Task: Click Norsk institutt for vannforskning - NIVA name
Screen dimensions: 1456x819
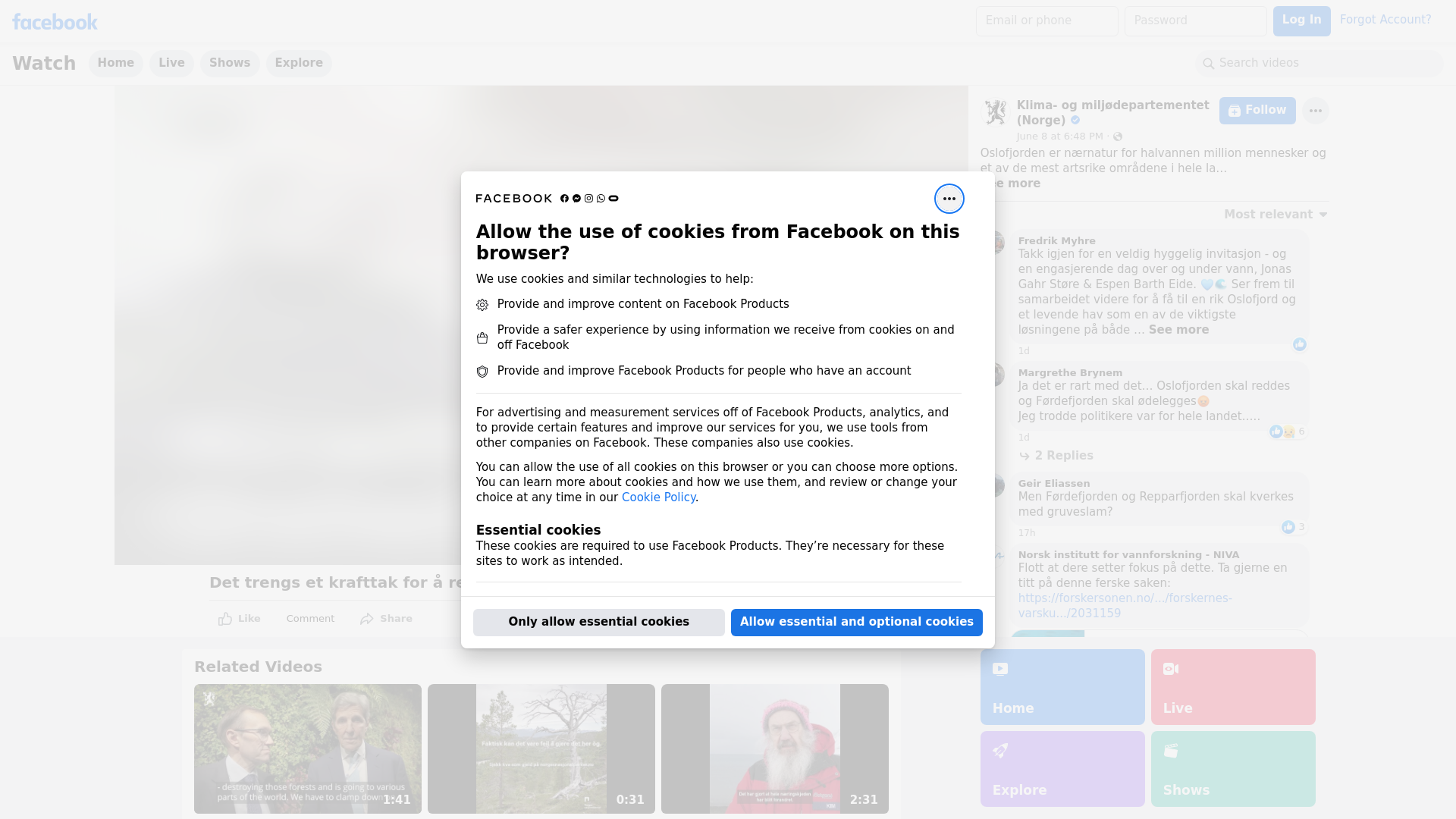Action: point(1128,555)
